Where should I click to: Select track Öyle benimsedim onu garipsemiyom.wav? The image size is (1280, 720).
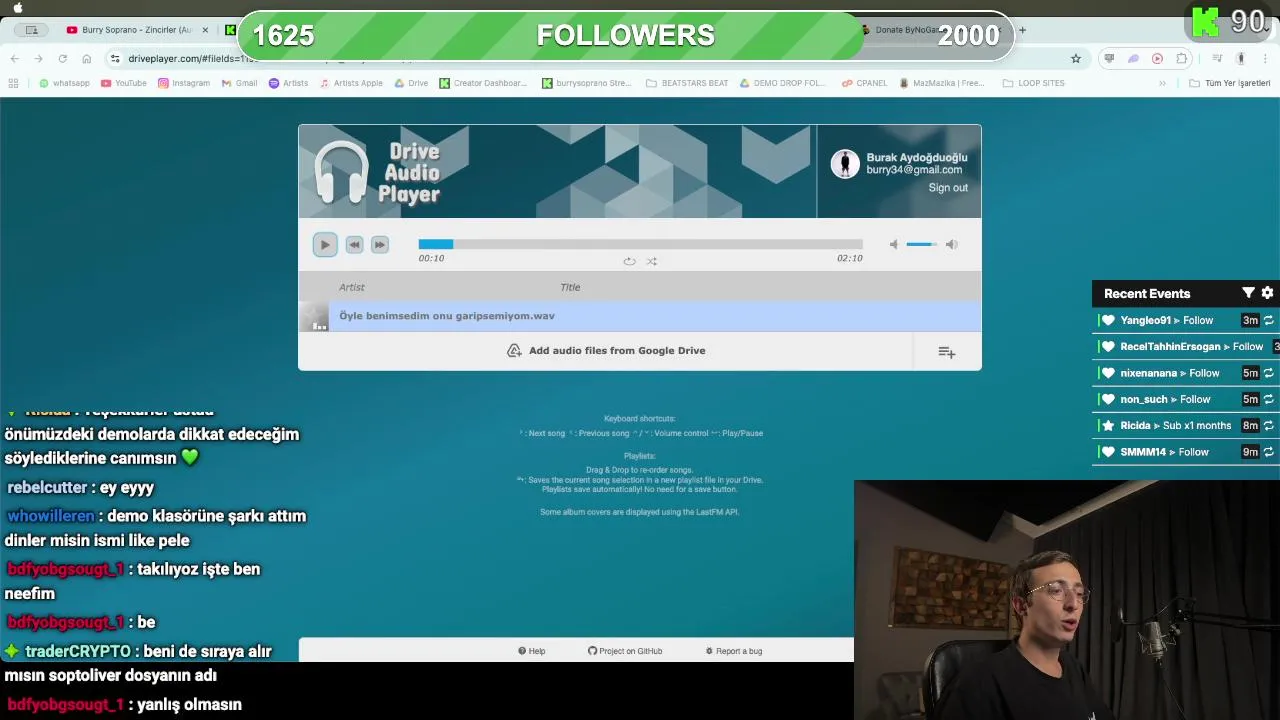tap(640, 316)
